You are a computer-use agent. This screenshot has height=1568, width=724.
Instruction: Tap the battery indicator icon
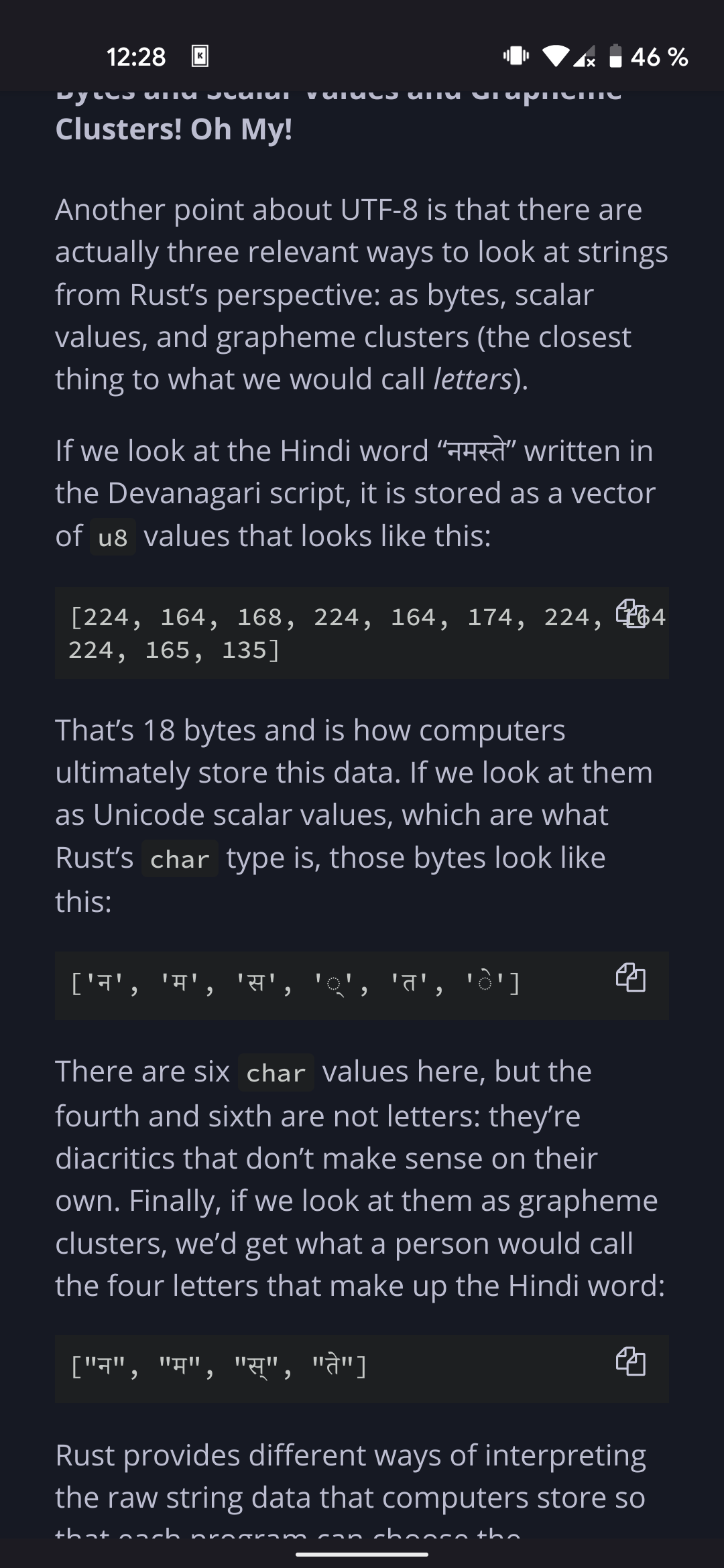pyautogui.click(x=615, y=56)
